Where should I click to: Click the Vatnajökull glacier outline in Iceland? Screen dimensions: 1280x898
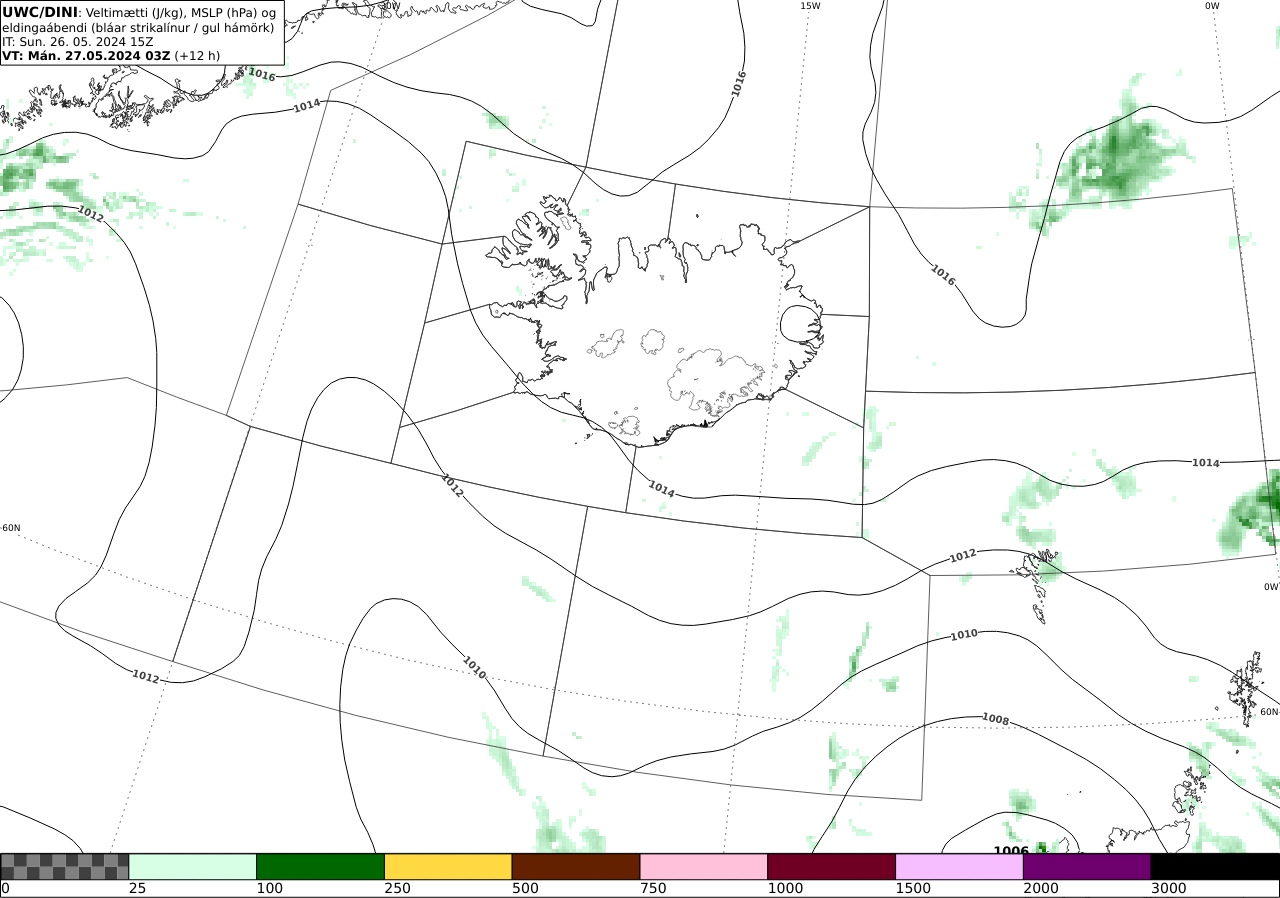pyautogui.click(x=715, y=380)
